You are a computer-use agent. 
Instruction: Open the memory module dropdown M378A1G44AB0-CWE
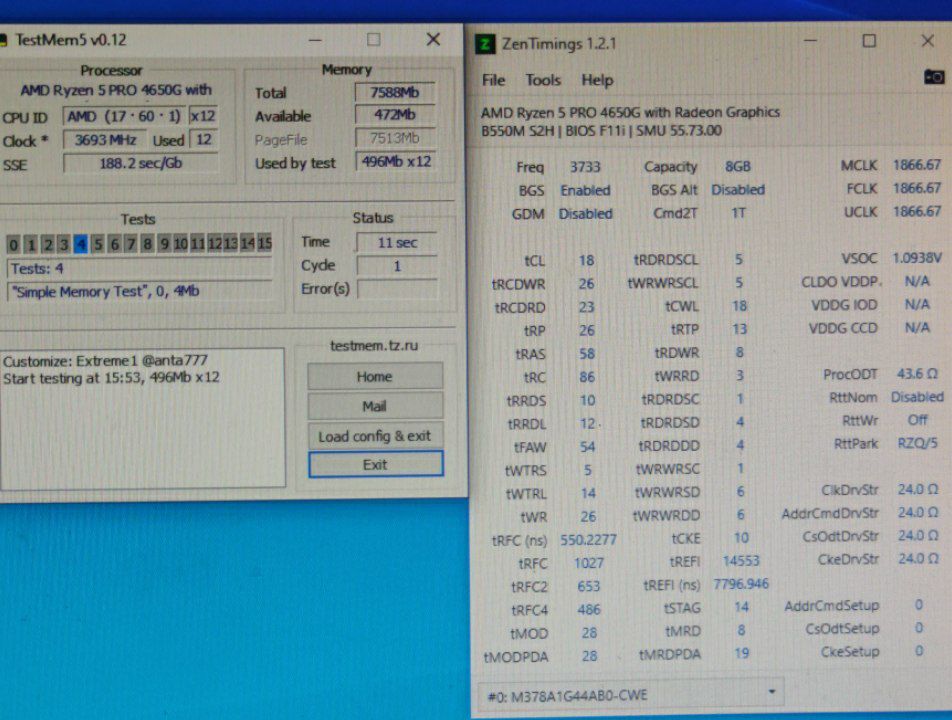630,695
